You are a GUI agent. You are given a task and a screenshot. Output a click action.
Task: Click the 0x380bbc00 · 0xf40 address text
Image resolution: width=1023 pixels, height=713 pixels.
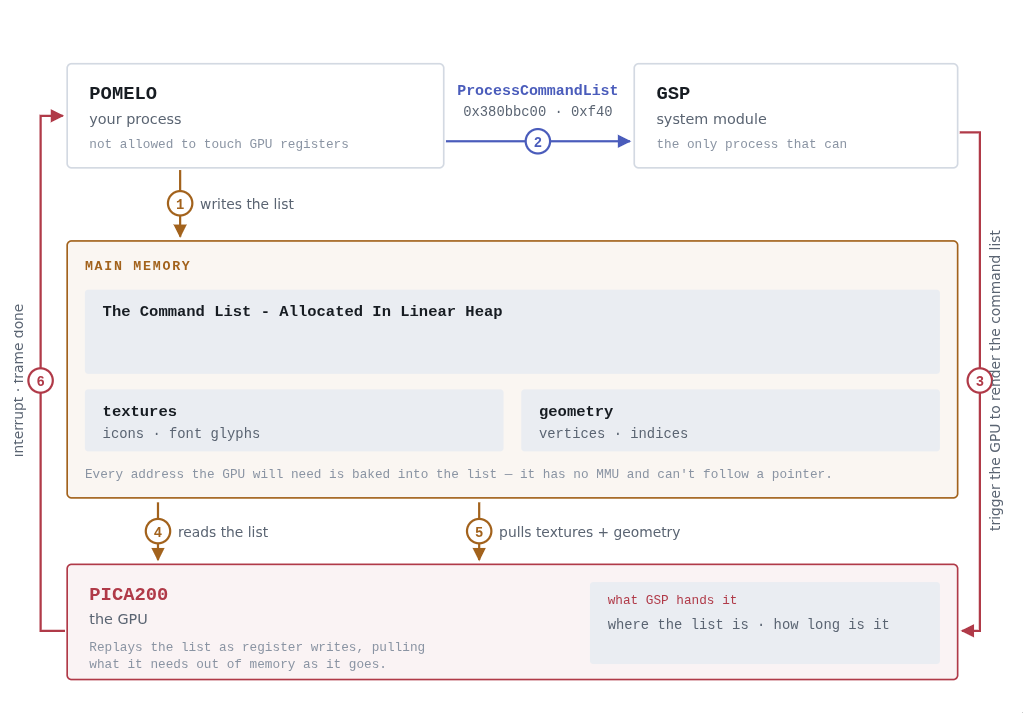click(x=538, y=112)
